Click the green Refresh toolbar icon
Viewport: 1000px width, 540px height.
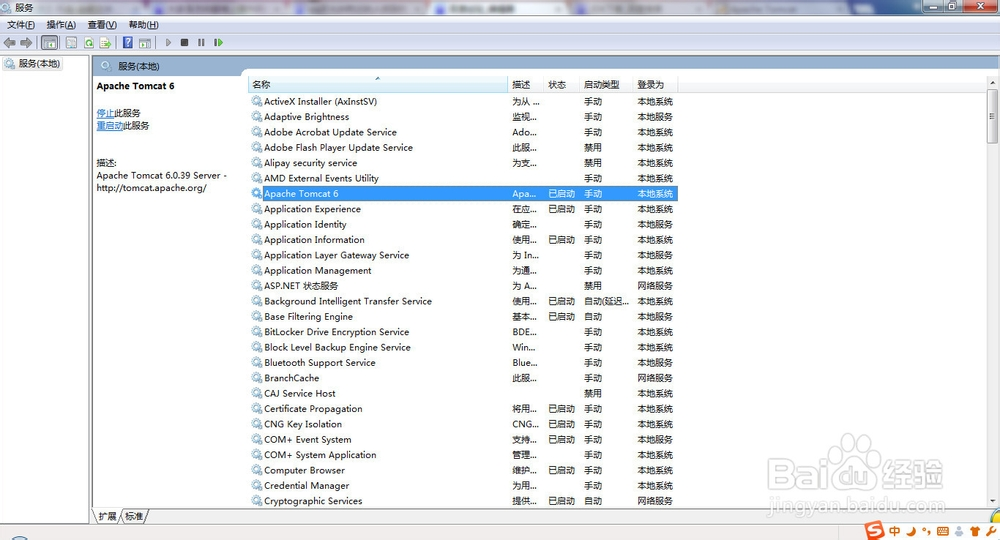click(89, 43)
